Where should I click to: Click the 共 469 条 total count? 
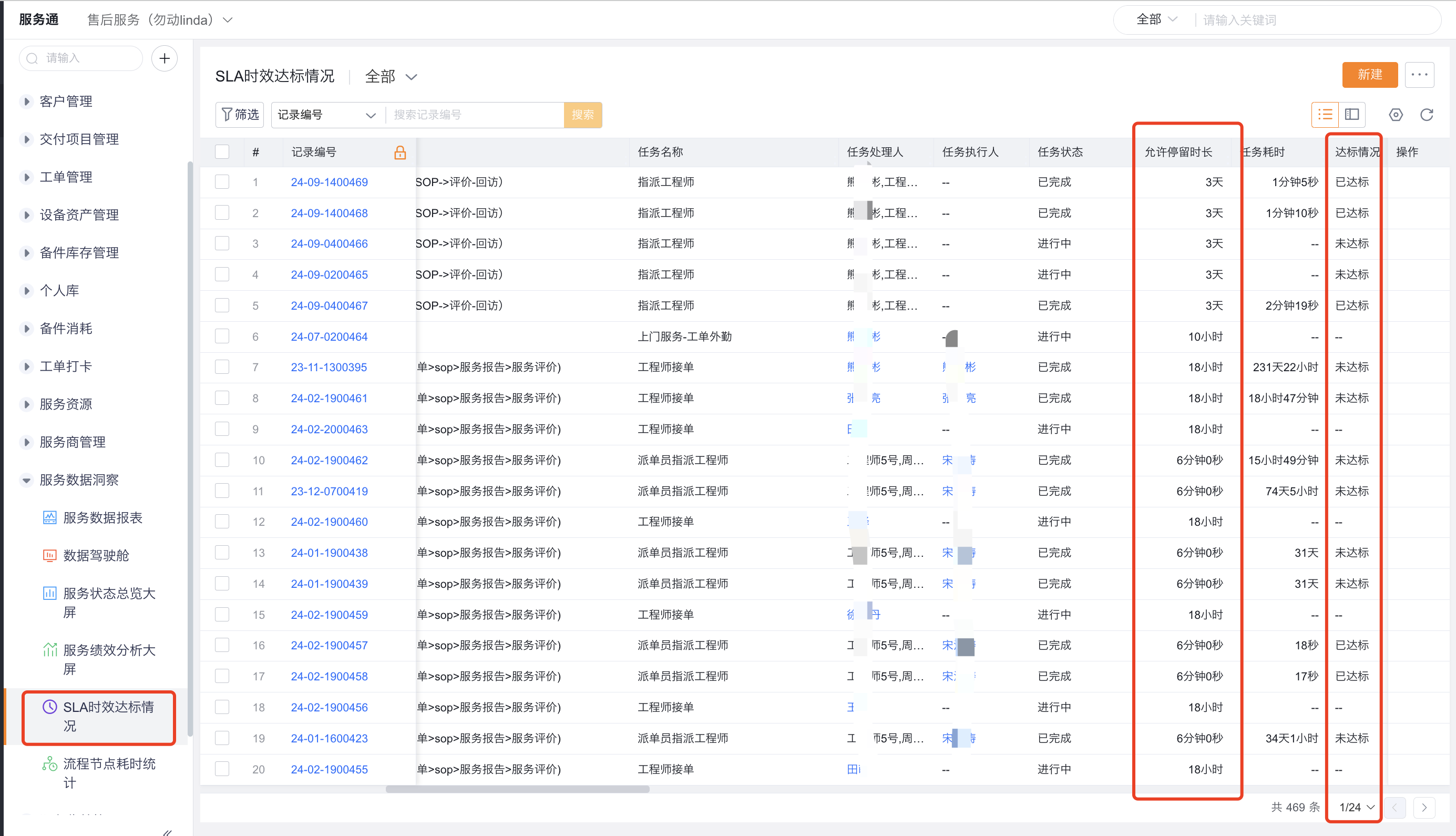pos(1295,807)
